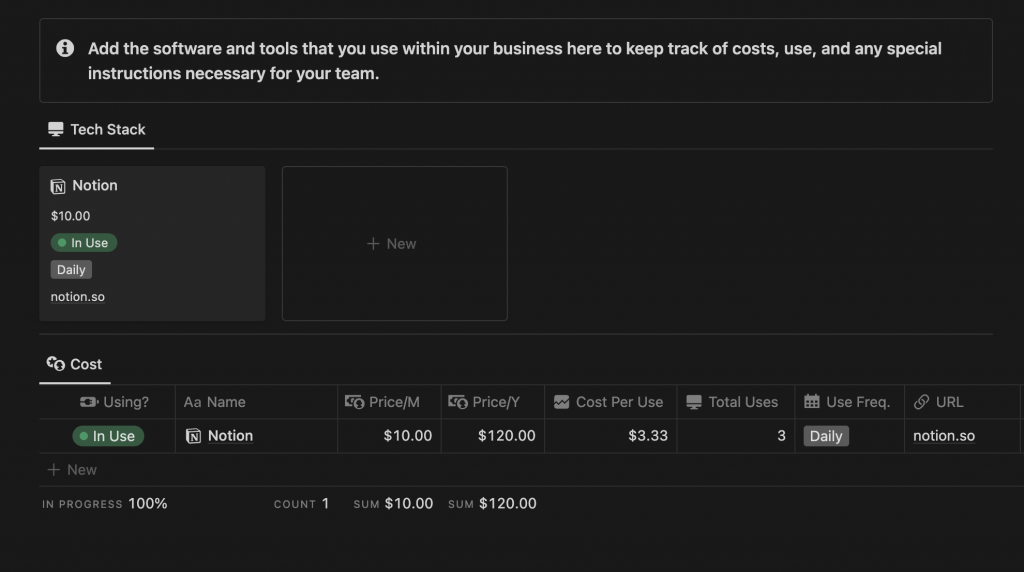Image resolution: width=1024 pixels, height=572 pixels.
Task: Click the Notion logo icon on the gallery card
Action: pos(58,186)
